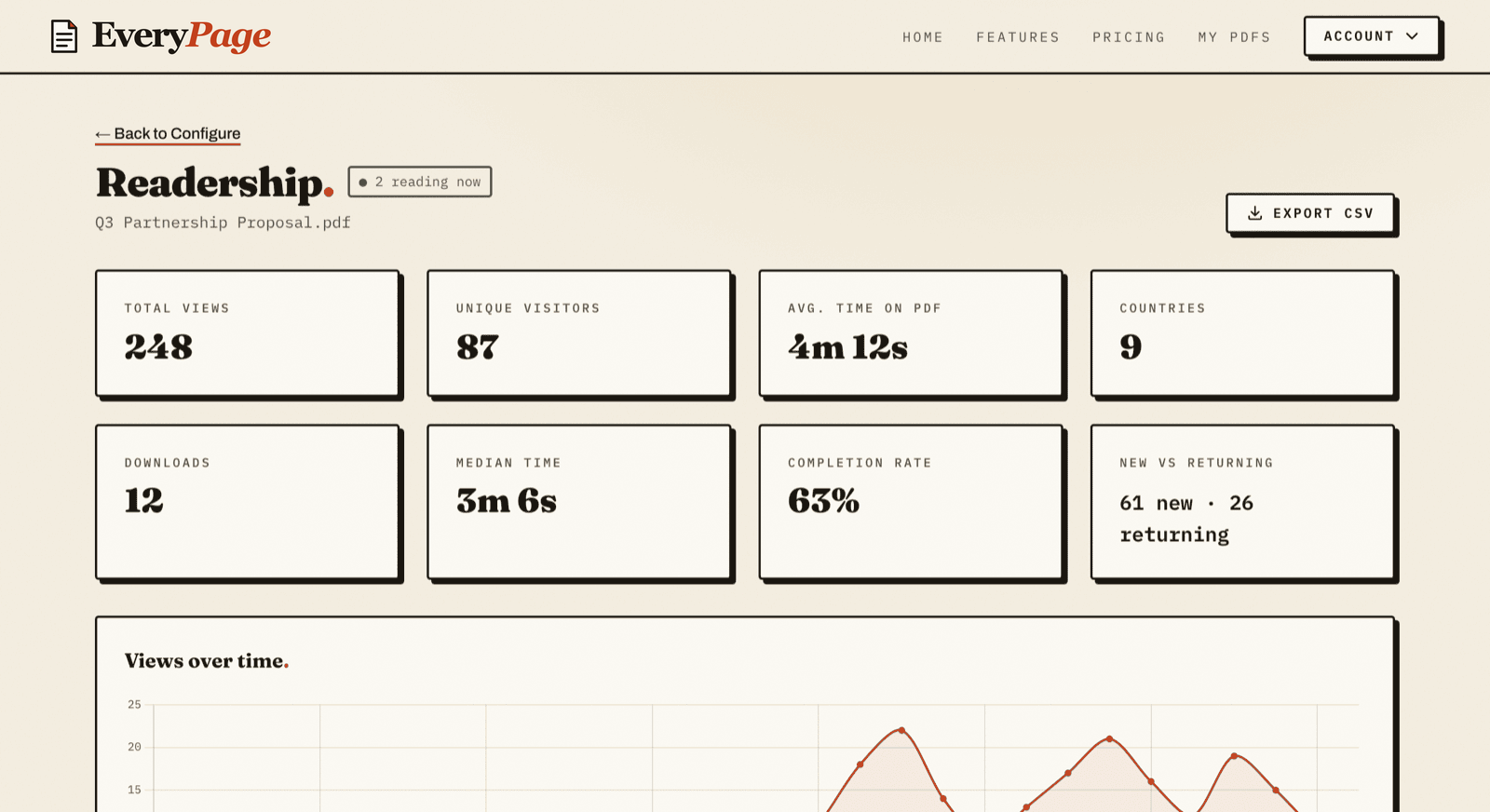Click the Downloads 12 value
The image size is (1490, 812).
tap(144, 501)
